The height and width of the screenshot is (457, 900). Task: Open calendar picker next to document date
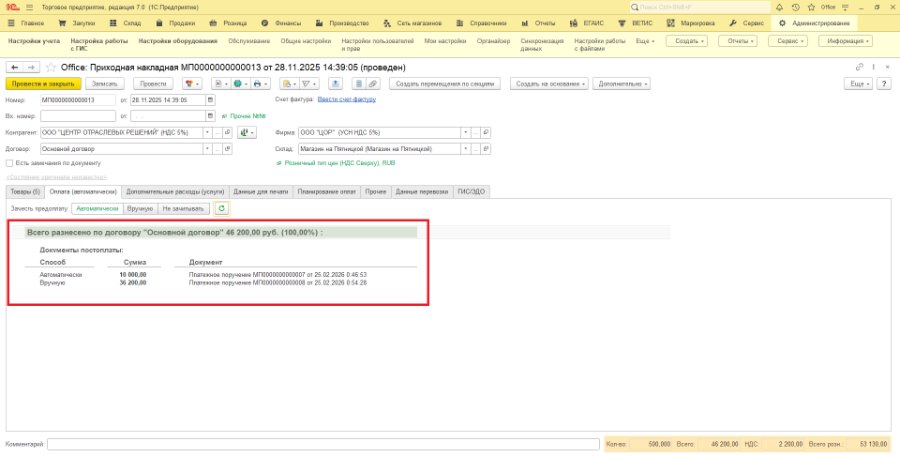pos(211,100)
